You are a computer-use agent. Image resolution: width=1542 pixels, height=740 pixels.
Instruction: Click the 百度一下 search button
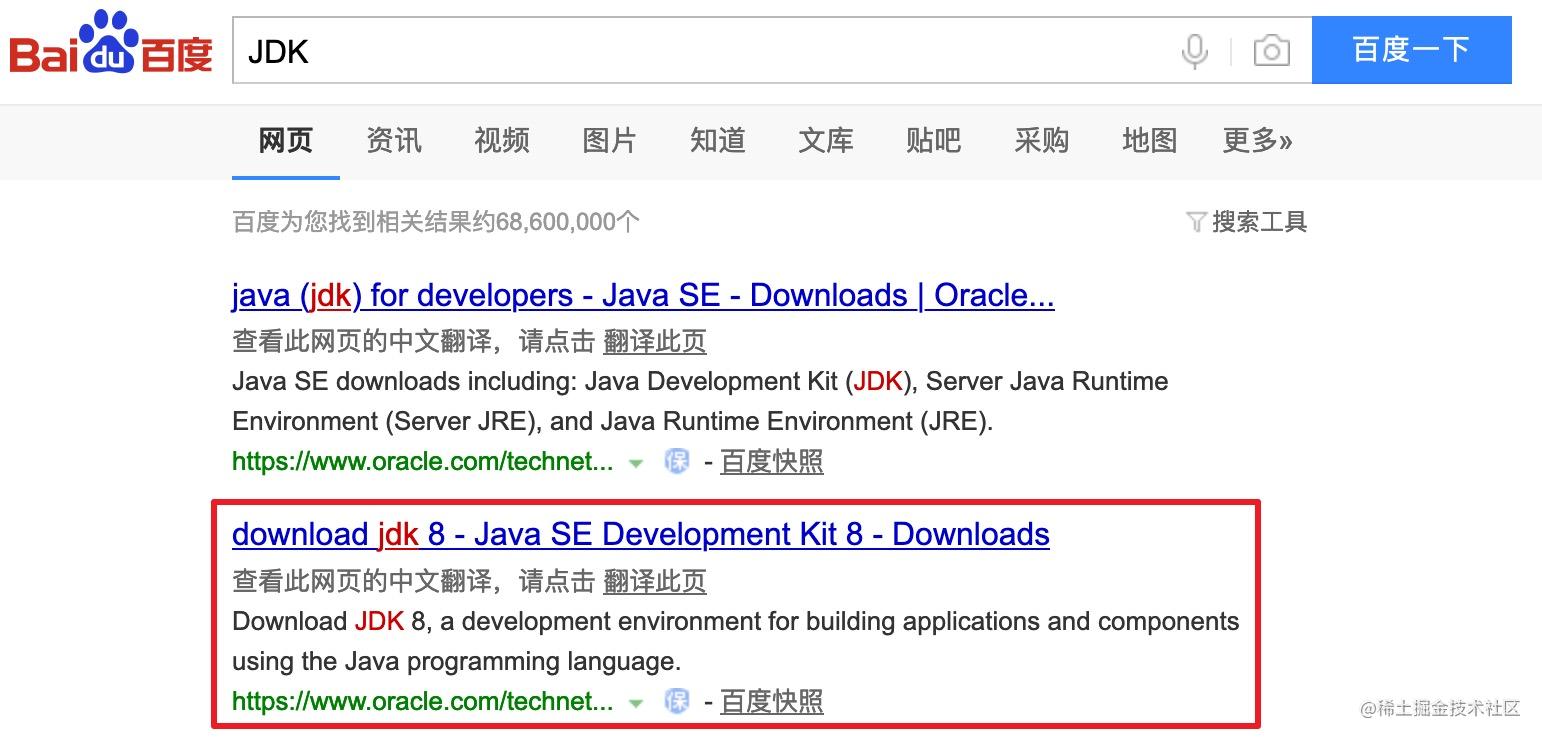point(1411,48)
